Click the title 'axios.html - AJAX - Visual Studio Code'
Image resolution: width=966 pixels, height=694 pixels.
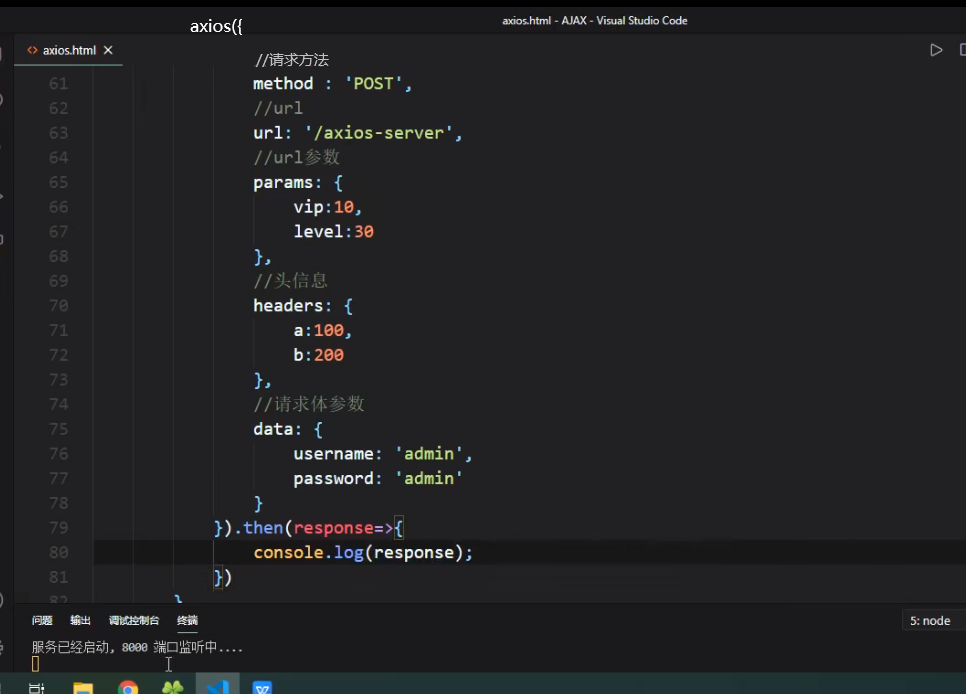(595, 20)
